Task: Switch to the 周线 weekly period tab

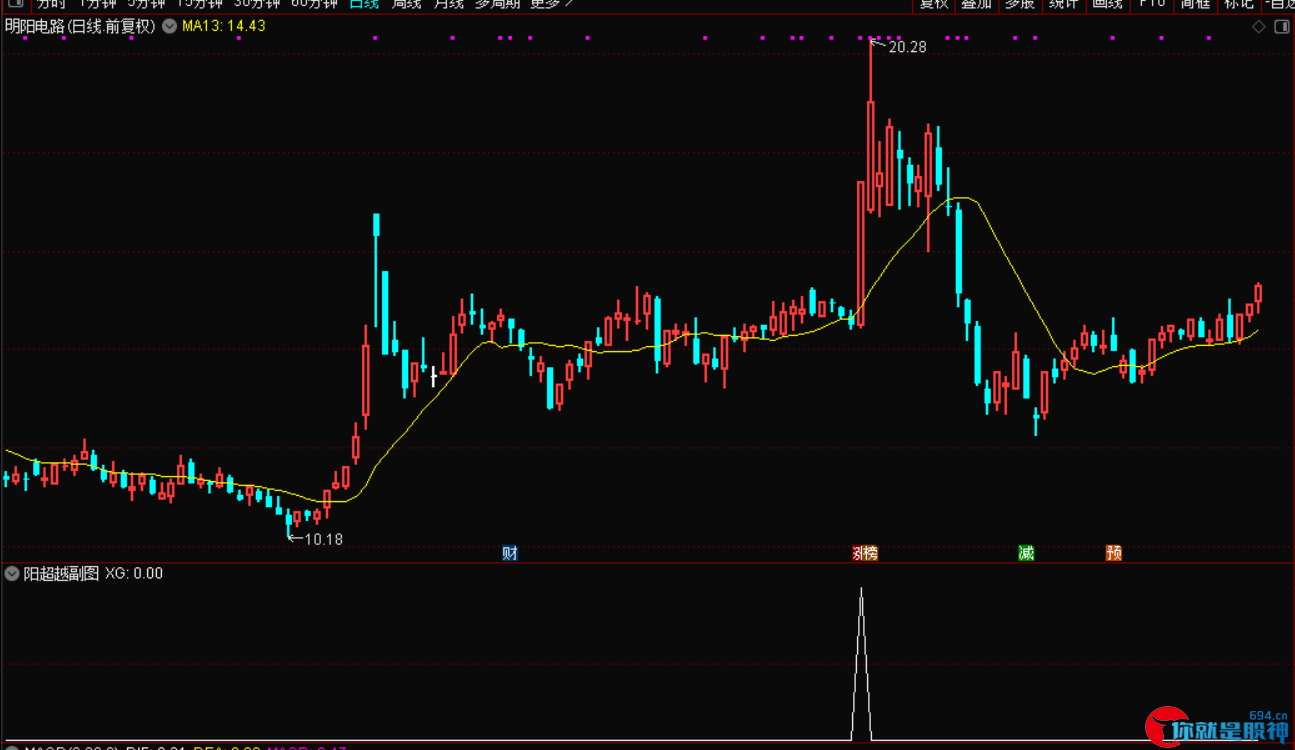Action: click(407, 4)
